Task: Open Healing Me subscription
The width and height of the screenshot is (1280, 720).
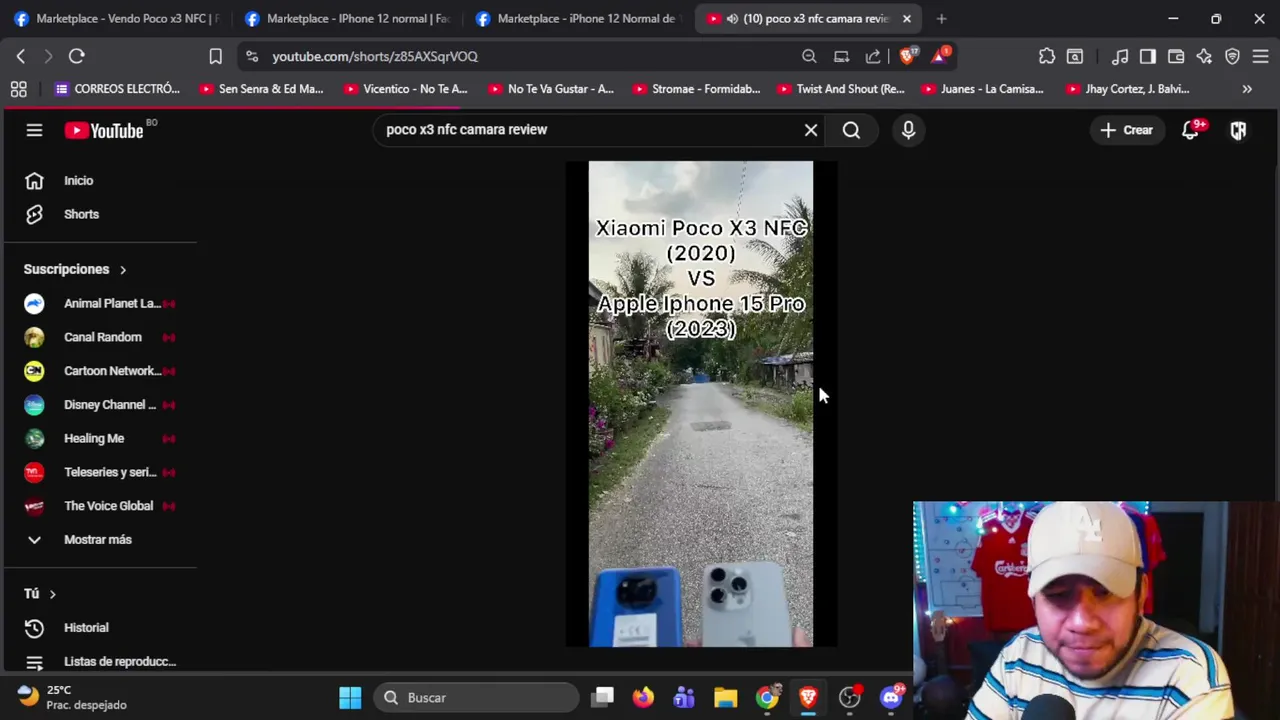Action: (100, 438)
